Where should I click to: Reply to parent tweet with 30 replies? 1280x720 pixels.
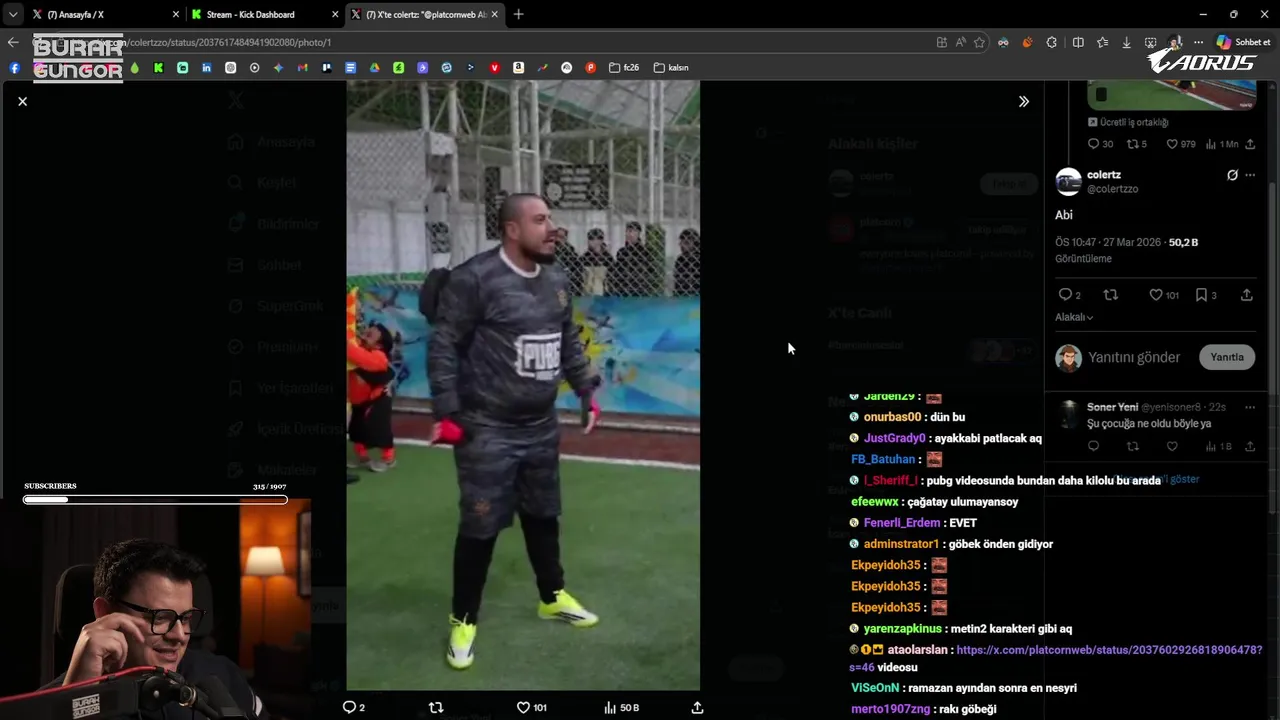[x=1093, y=144]
